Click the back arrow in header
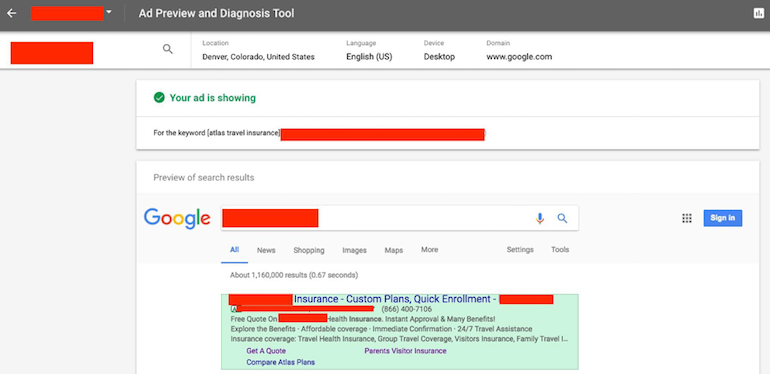Image resolution: width=770 pixels, height=374 pixels. click(11, 13)
